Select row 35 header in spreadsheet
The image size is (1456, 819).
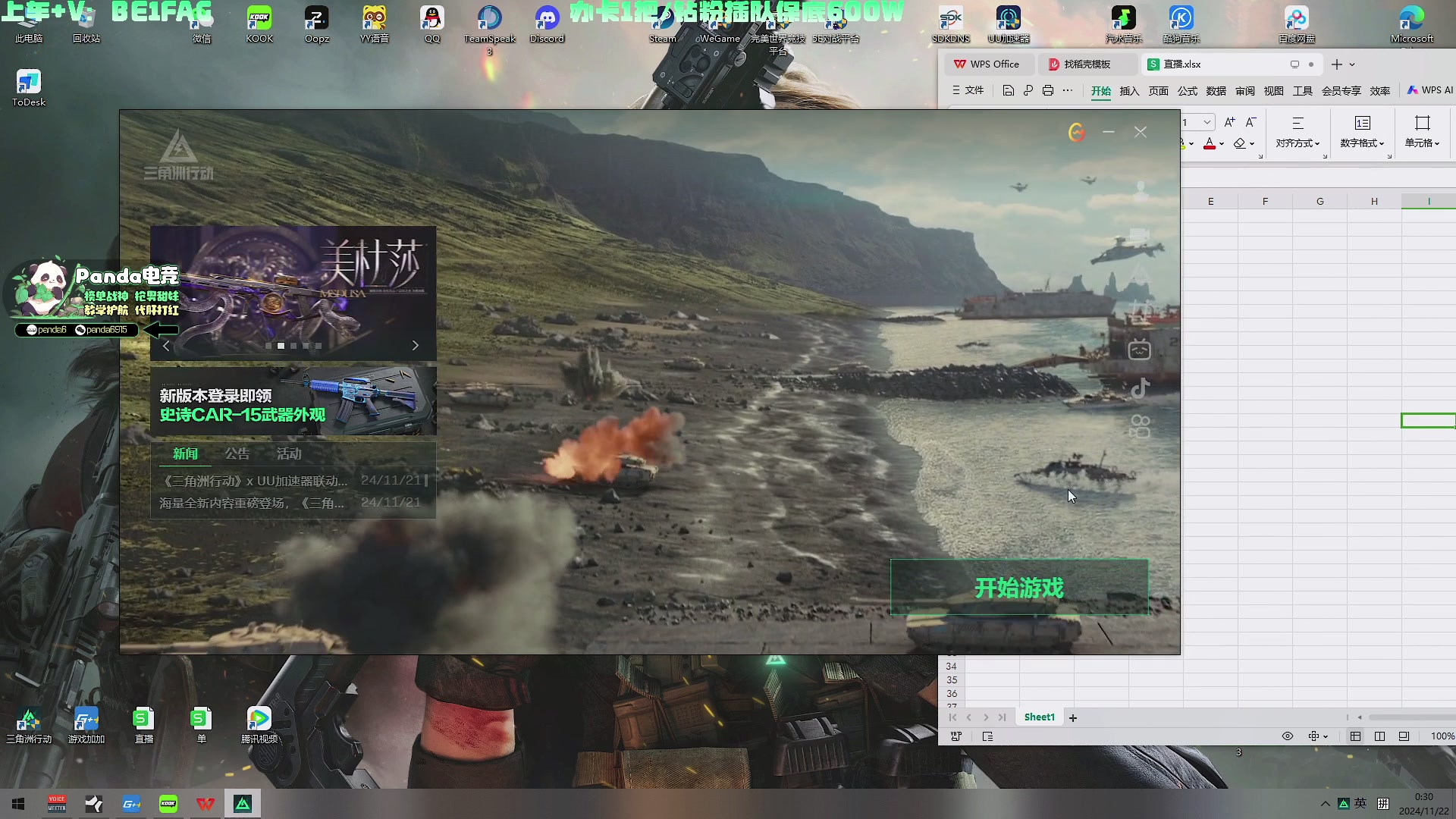pos(952,680)
